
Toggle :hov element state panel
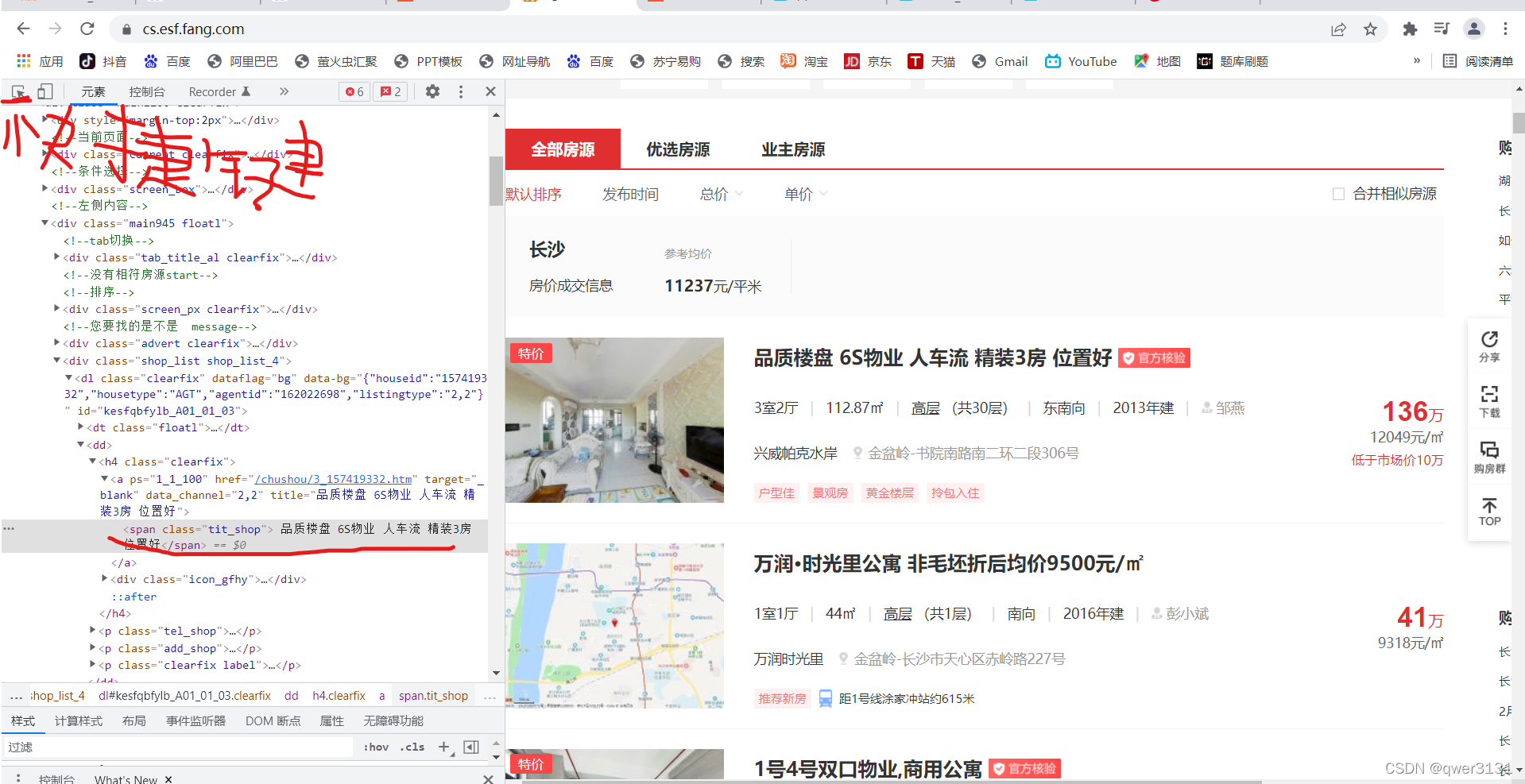(377, 747)
